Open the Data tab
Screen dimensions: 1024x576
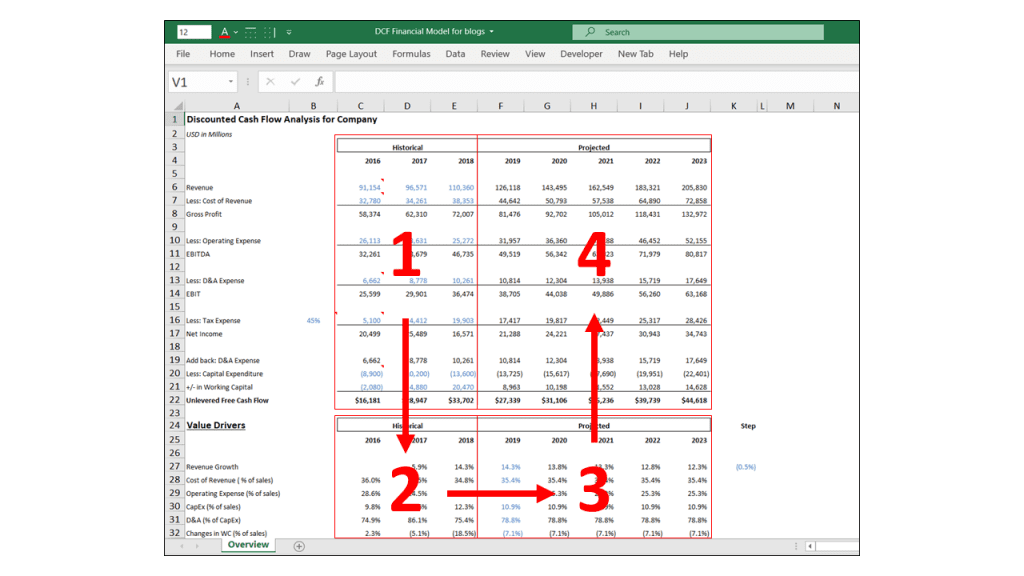point(455,54)
